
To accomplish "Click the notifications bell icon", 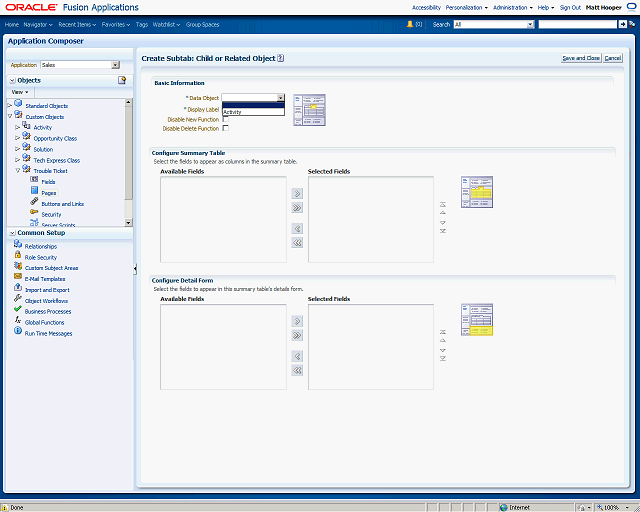I will [x=410, y=24].
